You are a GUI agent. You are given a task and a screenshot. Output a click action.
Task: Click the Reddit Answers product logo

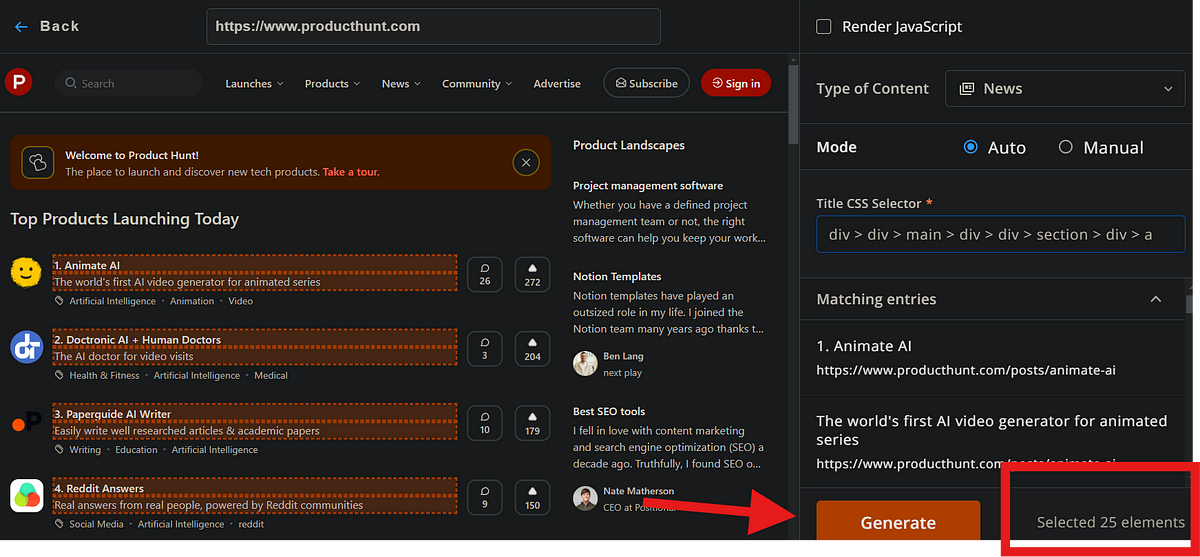click(x=26, y=496)
